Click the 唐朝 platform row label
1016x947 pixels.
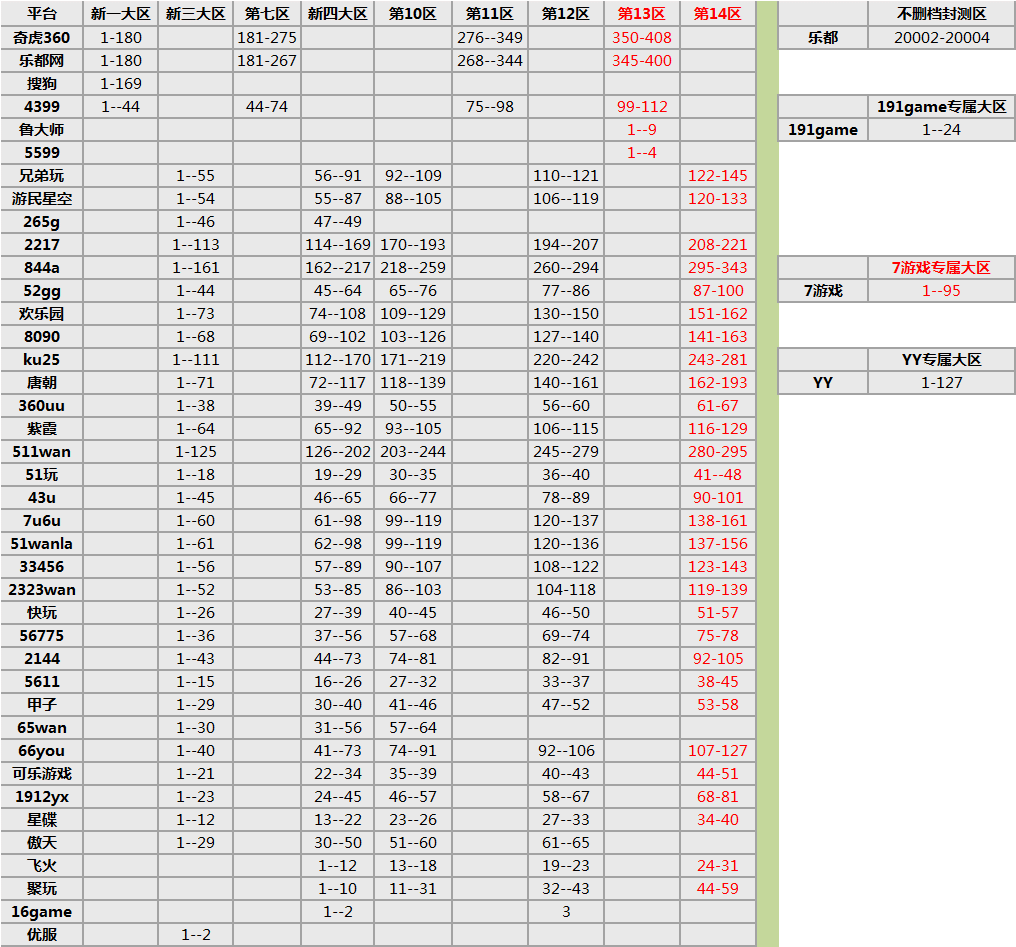[x=41, y=383]
